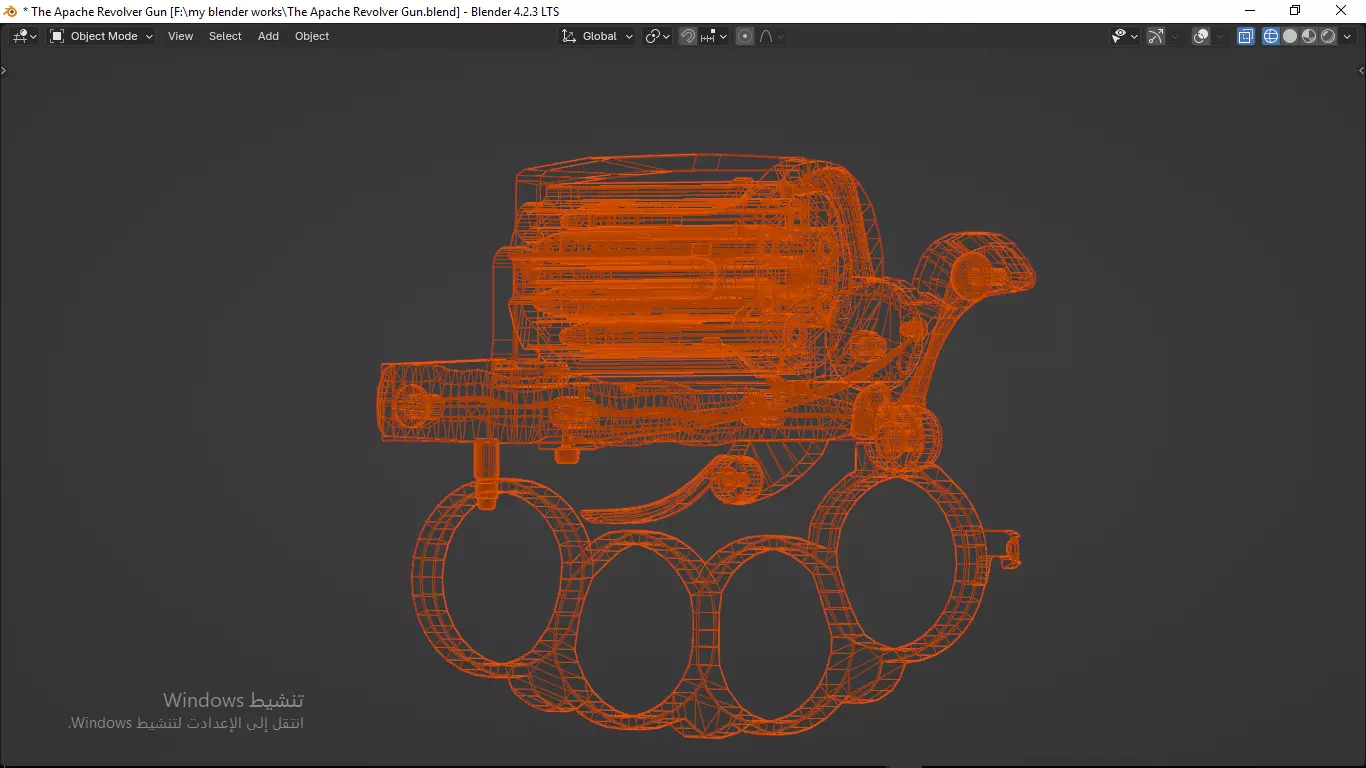Expand the overlays options arrow
Image resolution: width=1366 pixels, height=768 pixels.
1221,36
